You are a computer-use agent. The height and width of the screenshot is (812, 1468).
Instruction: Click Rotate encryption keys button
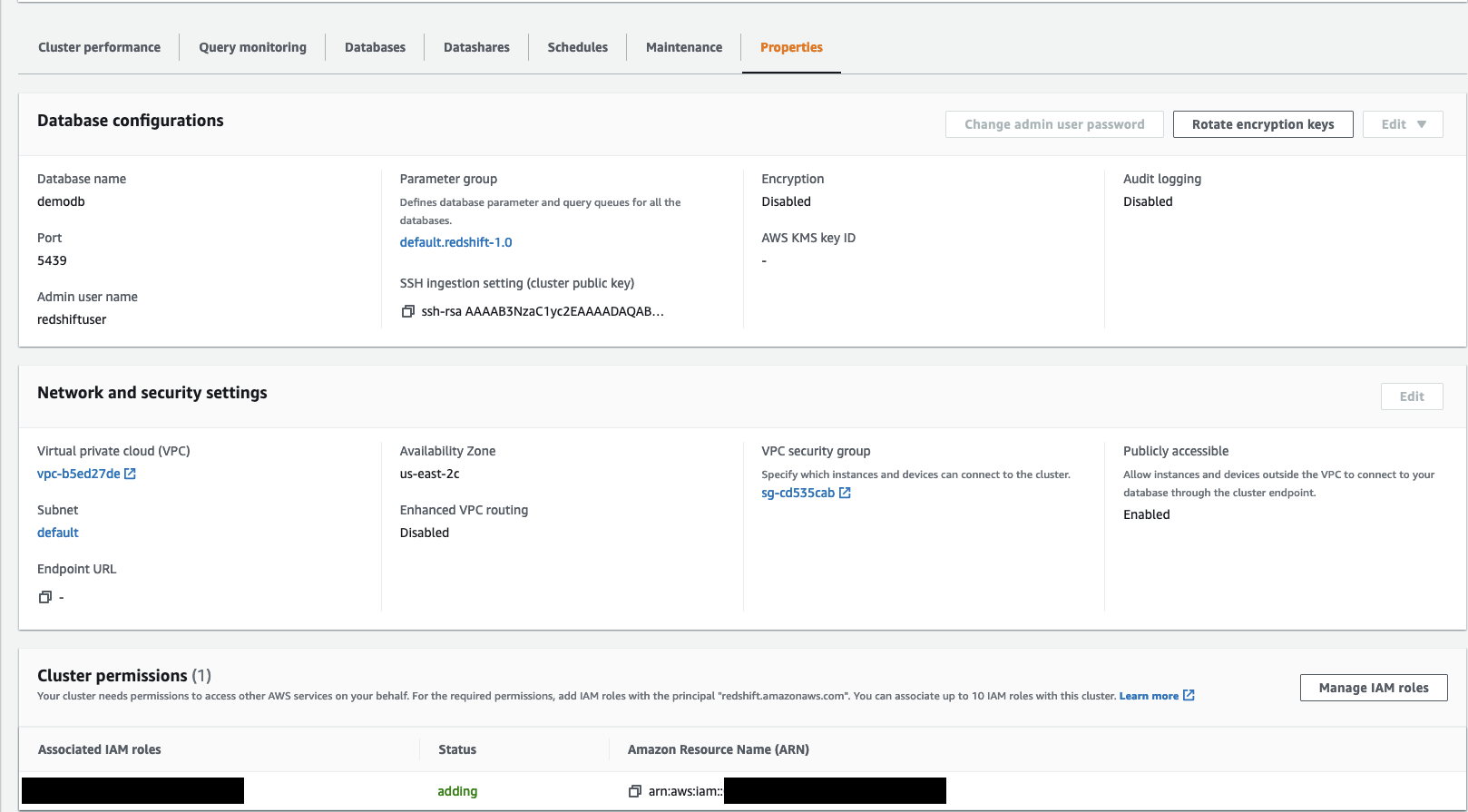(1263, 124)
